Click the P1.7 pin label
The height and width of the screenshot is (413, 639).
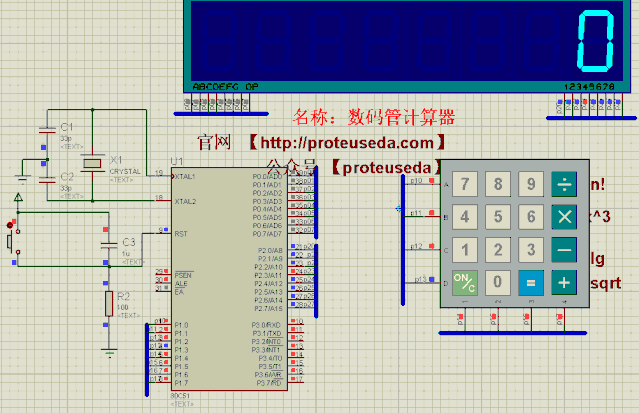[x=181, y=383]
